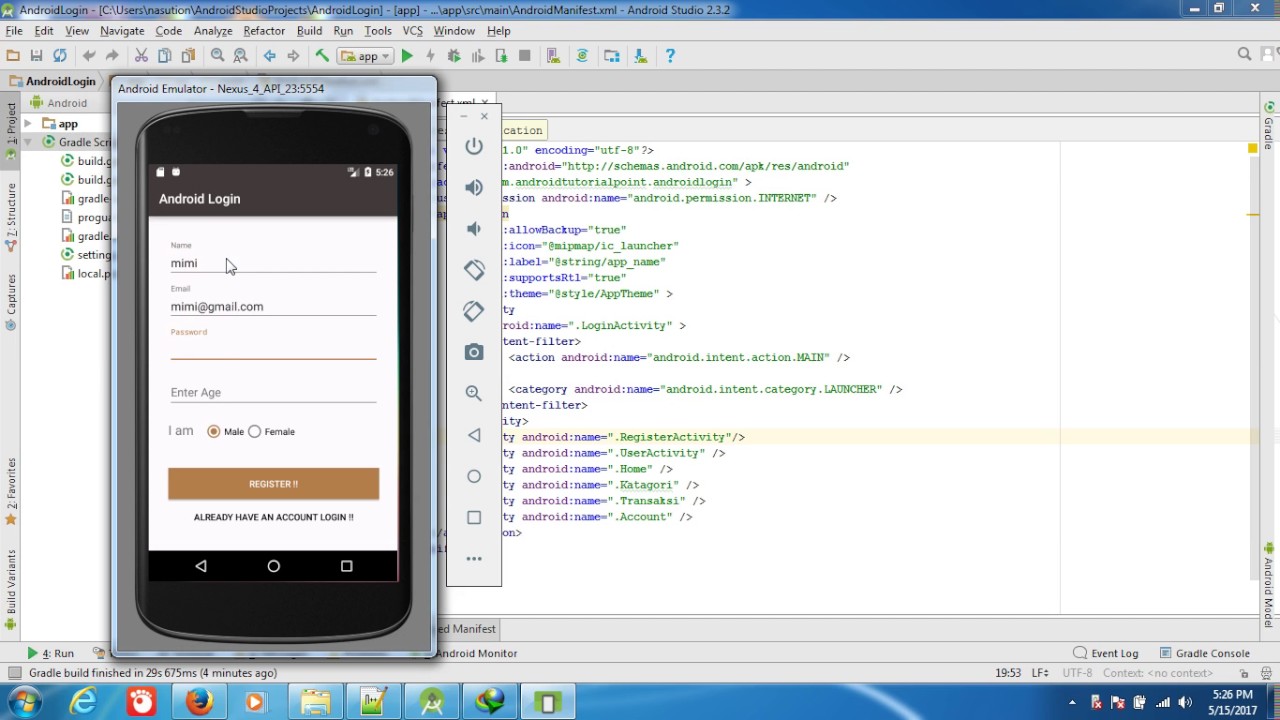Viewport: 1280px width, 720px height.
Task: Tap the ALREADY HAVE AN ACCOUNT LOGIN !! link
Action: point(273,517)
